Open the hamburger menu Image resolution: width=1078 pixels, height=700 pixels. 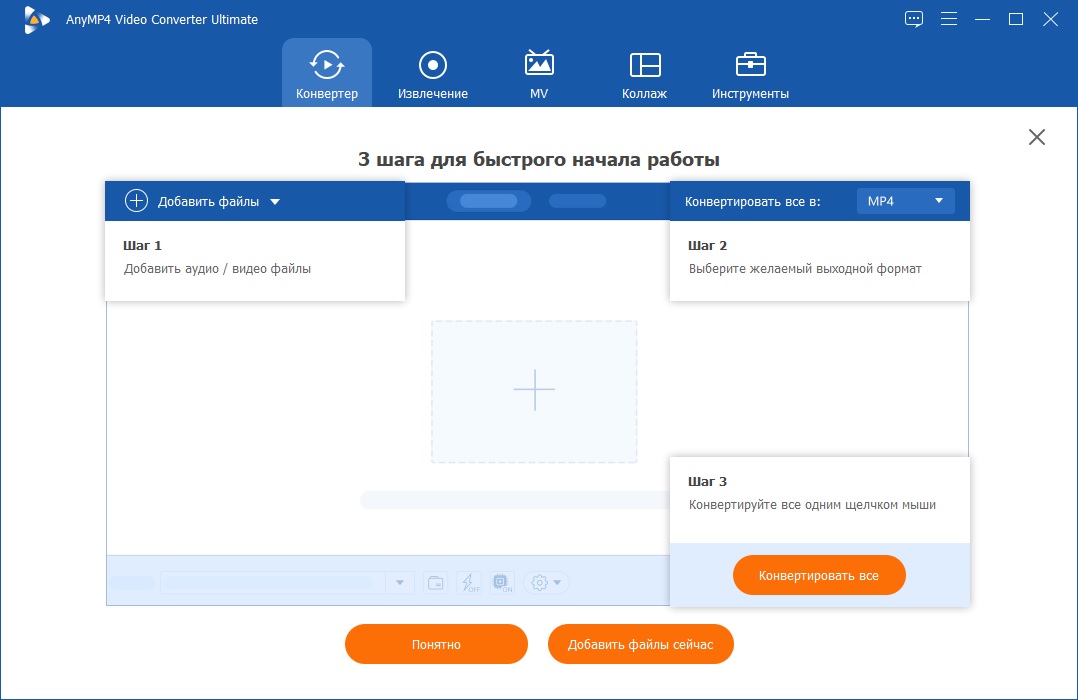point(948,19)
